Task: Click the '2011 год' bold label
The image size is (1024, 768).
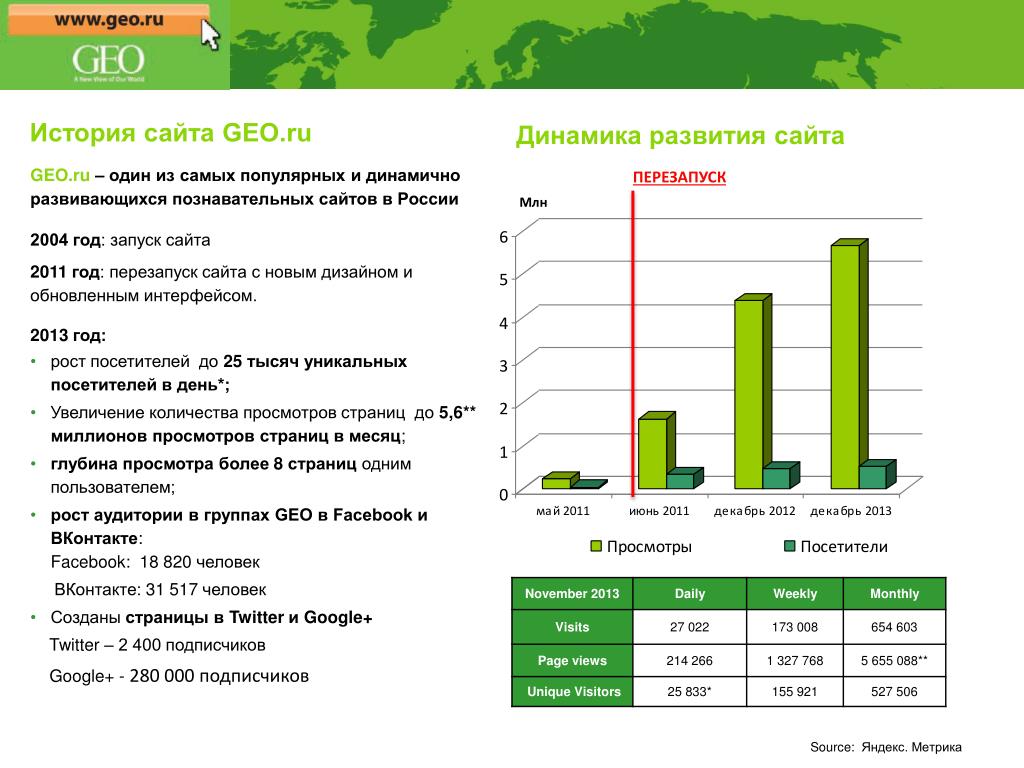Action: click(65, 272)
